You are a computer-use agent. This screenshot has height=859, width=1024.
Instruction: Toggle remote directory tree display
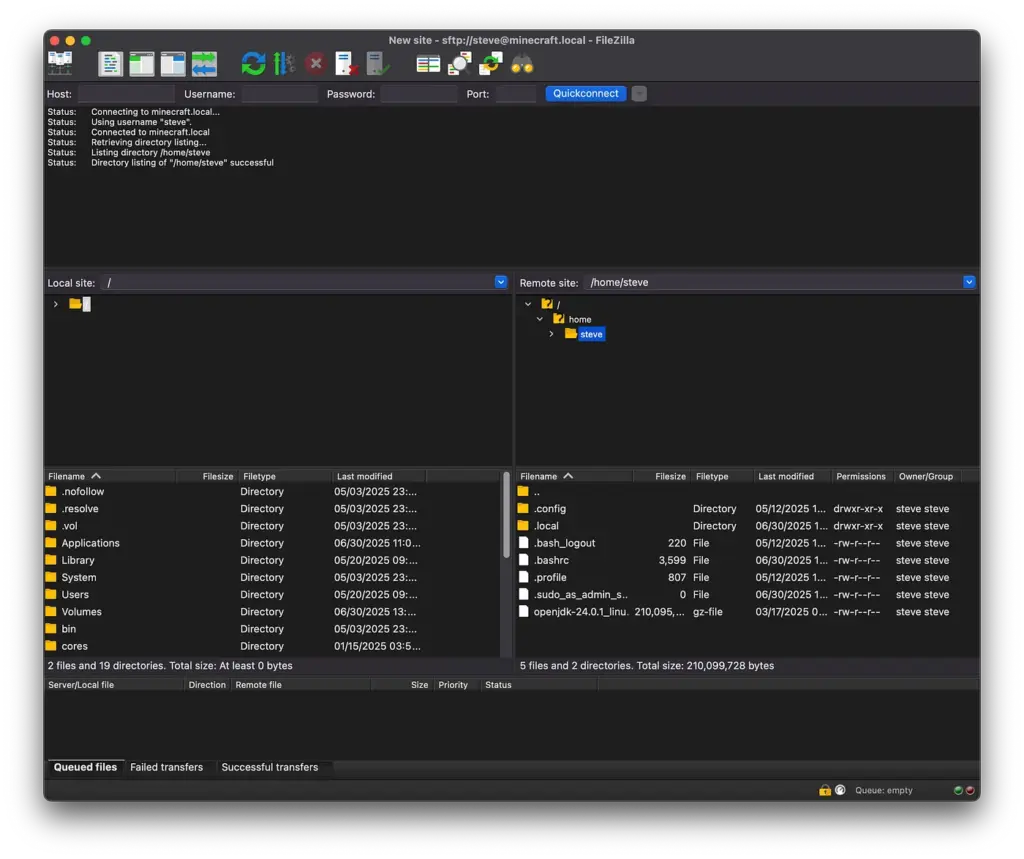click(x=172, y=64)
